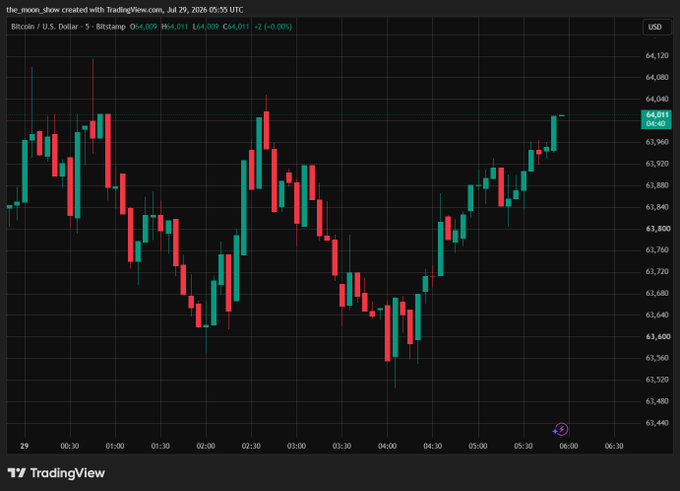Open the USD currency selector
The height and width of the screenshot is (491, 680).
[655, 27]
